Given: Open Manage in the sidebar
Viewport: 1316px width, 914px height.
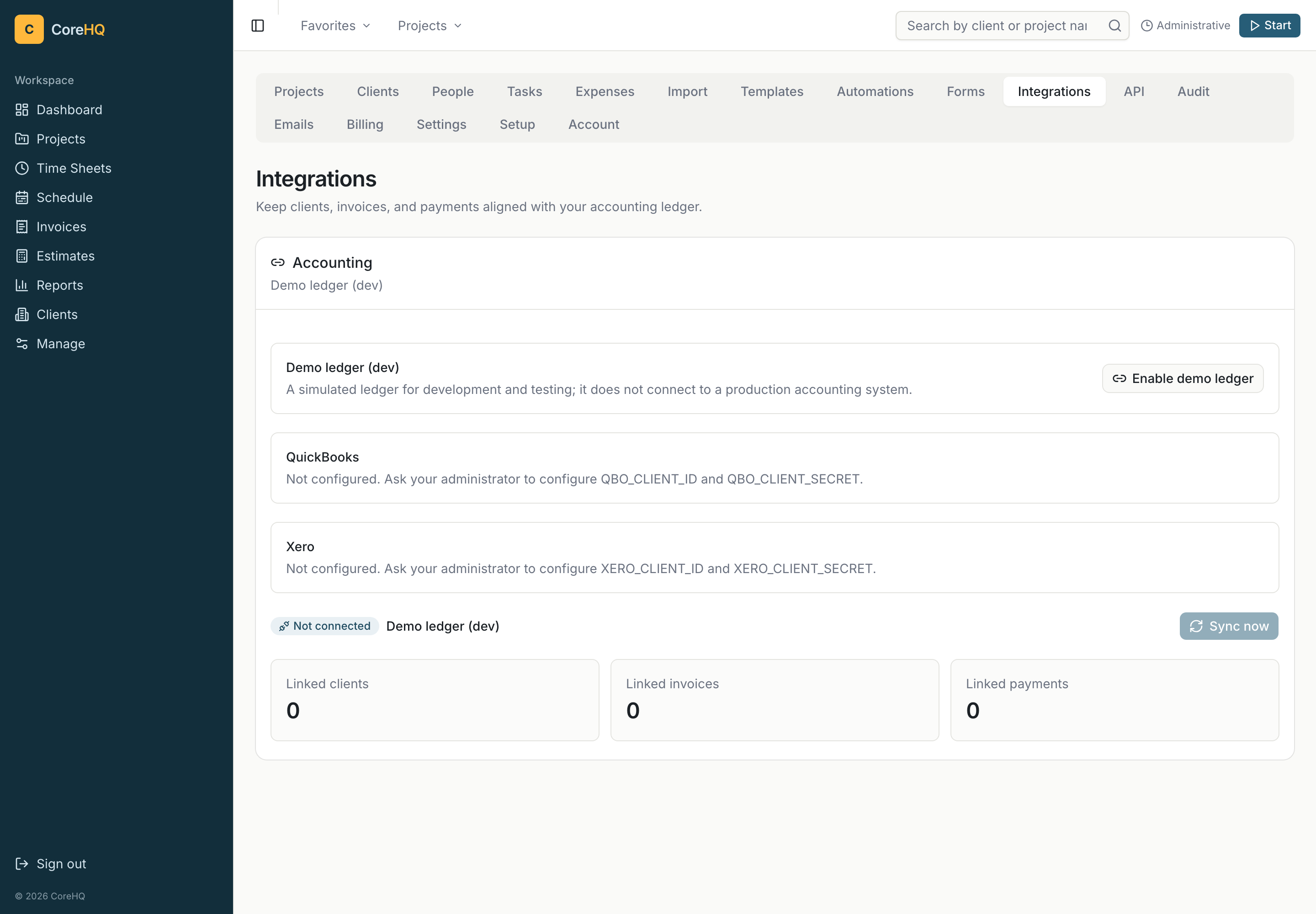Looking at the screenshot, I should click(116, 343).
